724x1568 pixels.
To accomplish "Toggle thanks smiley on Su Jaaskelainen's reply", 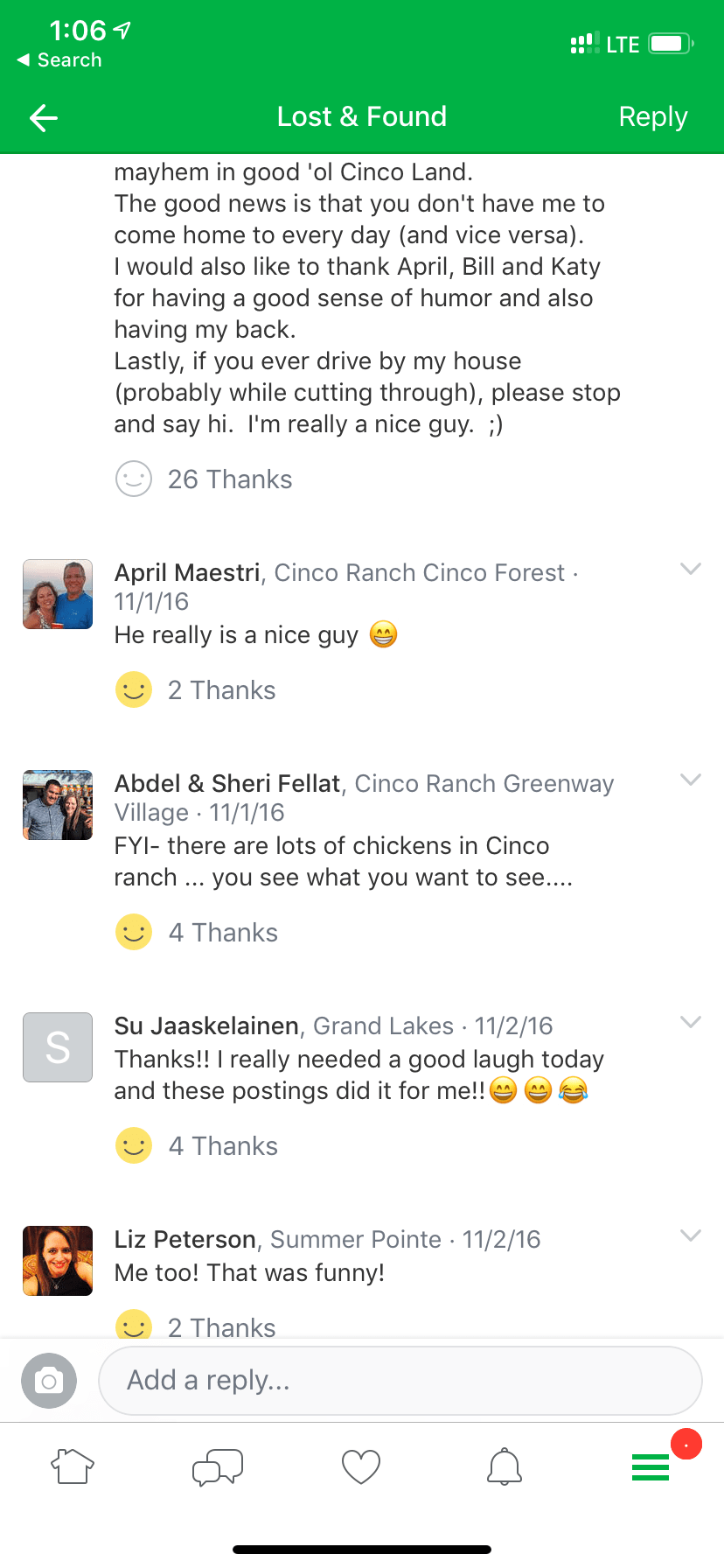I will (134, 1145).
